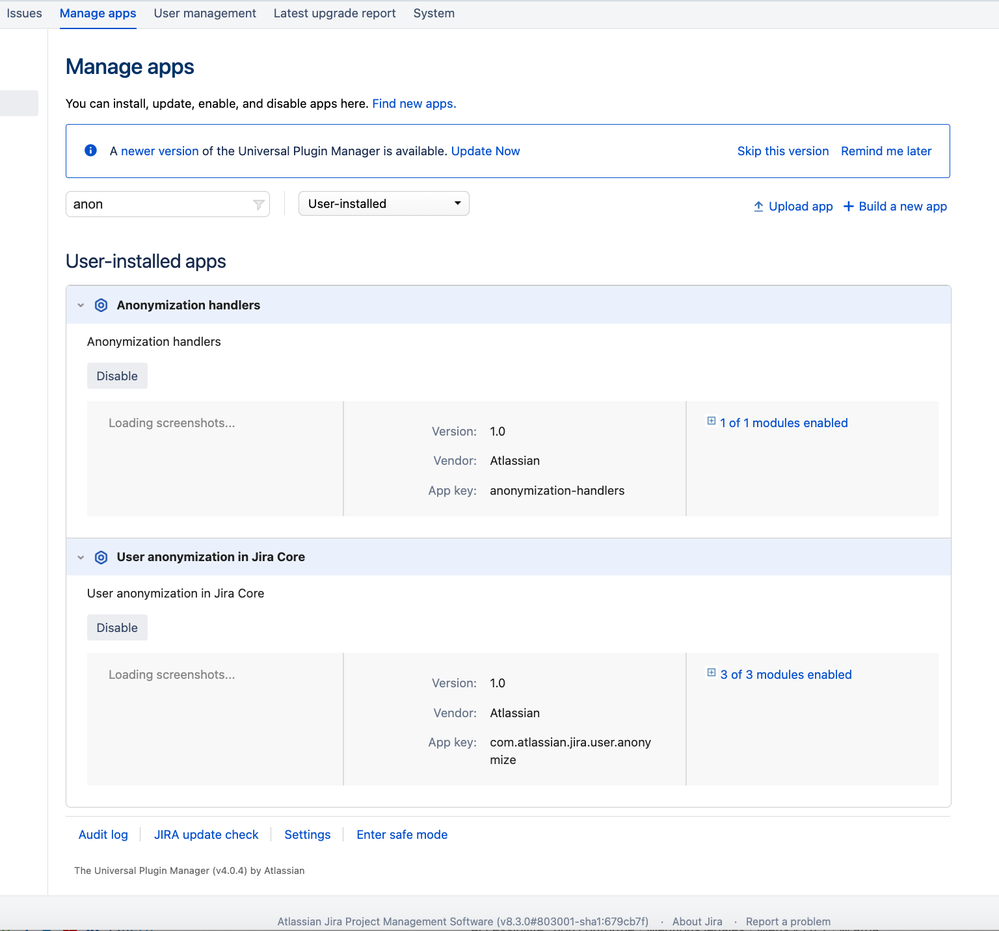Click the plus icon next to Build a new app
The image size is (999, 931).
(x=849, y=206)
